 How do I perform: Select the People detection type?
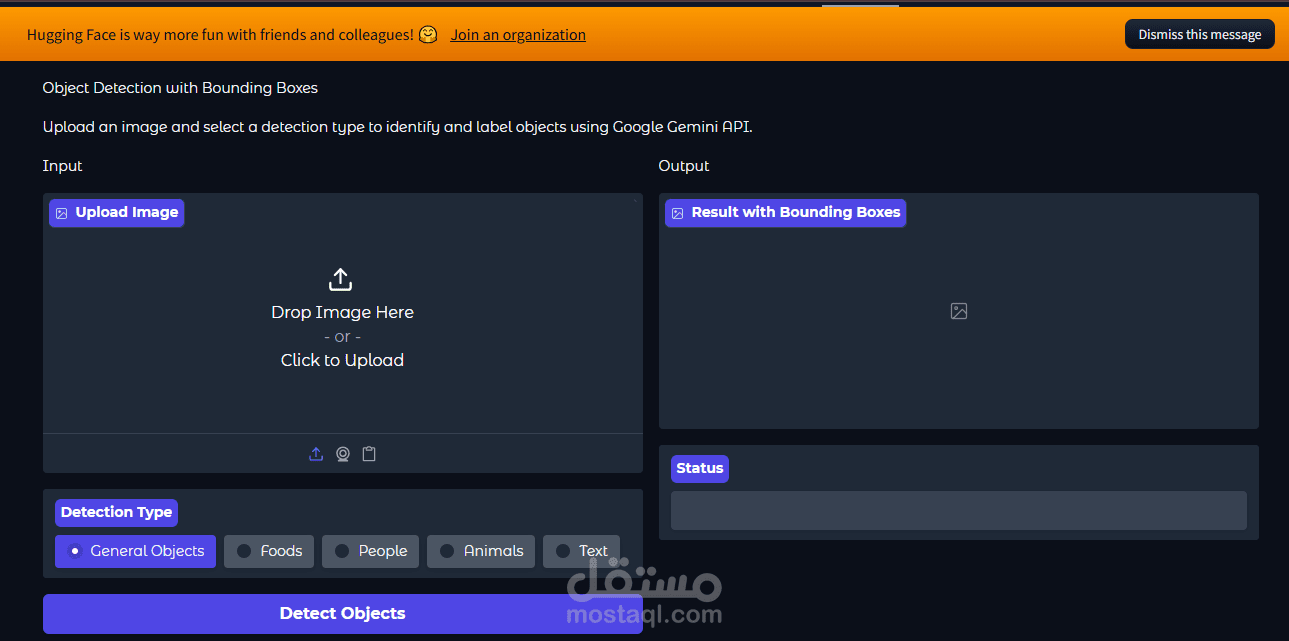click(x=370, y=550)
